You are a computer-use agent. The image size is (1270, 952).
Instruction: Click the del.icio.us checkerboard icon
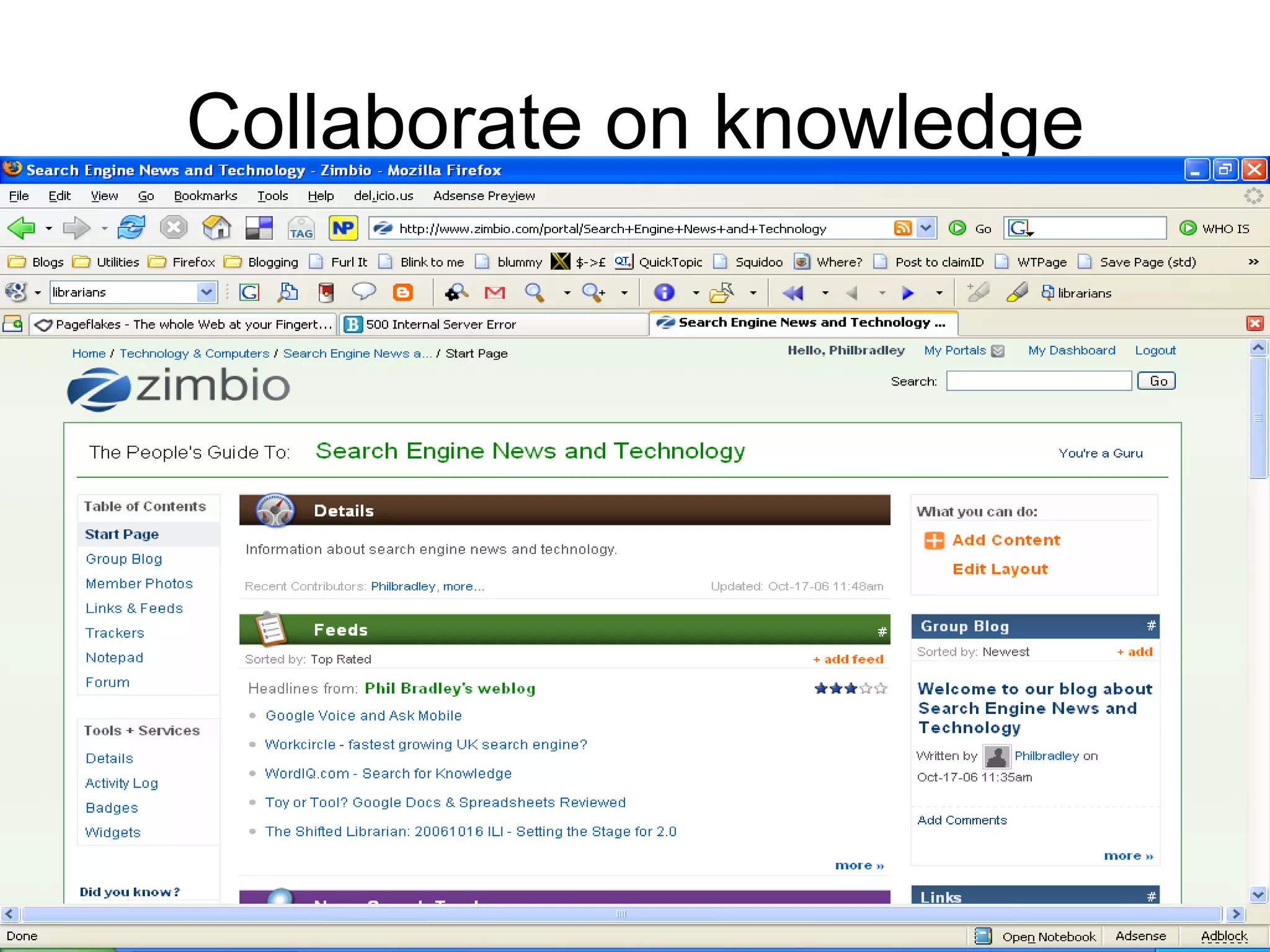pos(259,228)
